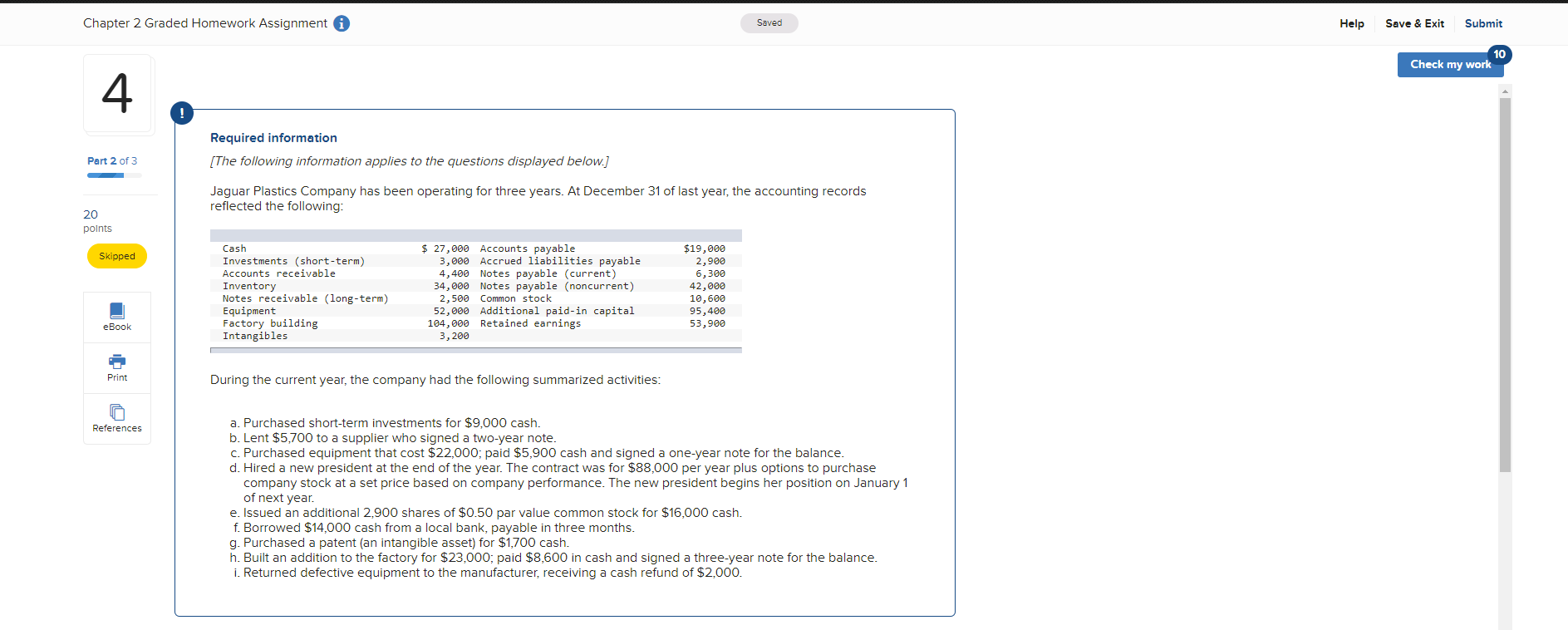Click the Skipped status badge
Screen dimensions: 1568x630
coord(117,256)
